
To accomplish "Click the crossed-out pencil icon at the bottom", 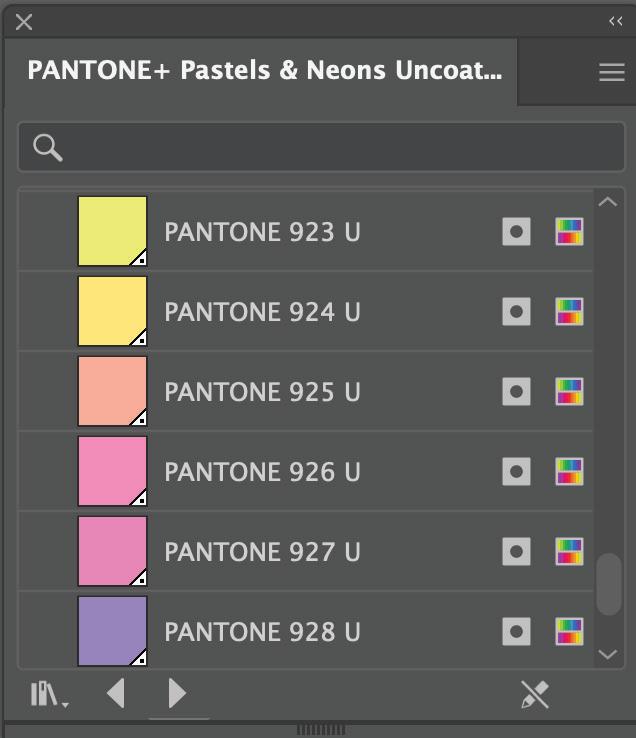I will pos(535,694).
